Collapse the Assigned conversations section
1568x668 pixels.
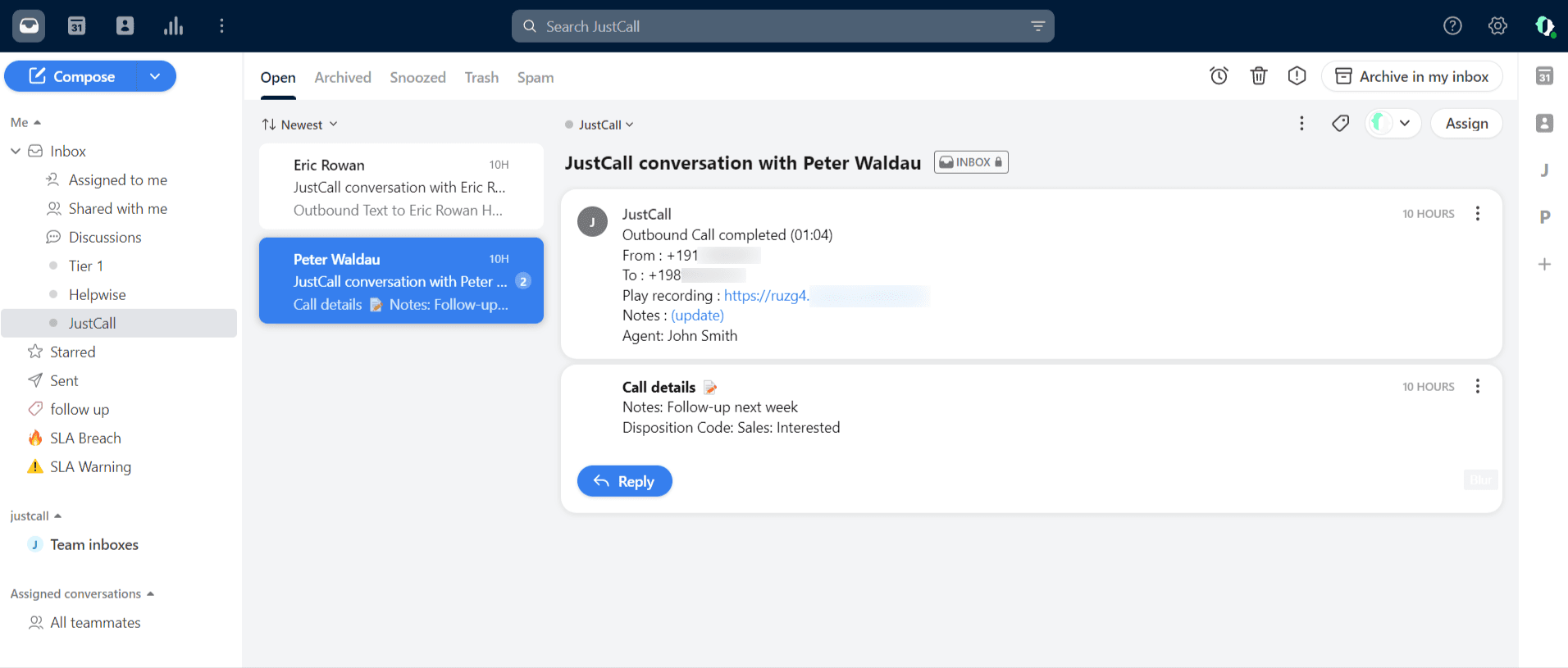[82, 593]
